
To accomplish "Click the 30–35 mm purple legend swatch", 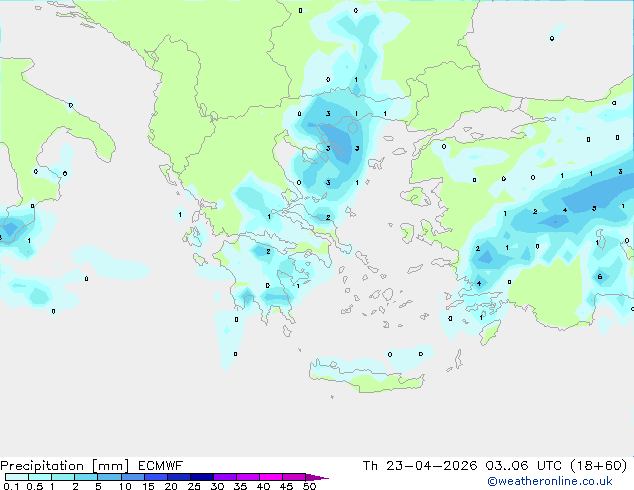I will (225, 477).
